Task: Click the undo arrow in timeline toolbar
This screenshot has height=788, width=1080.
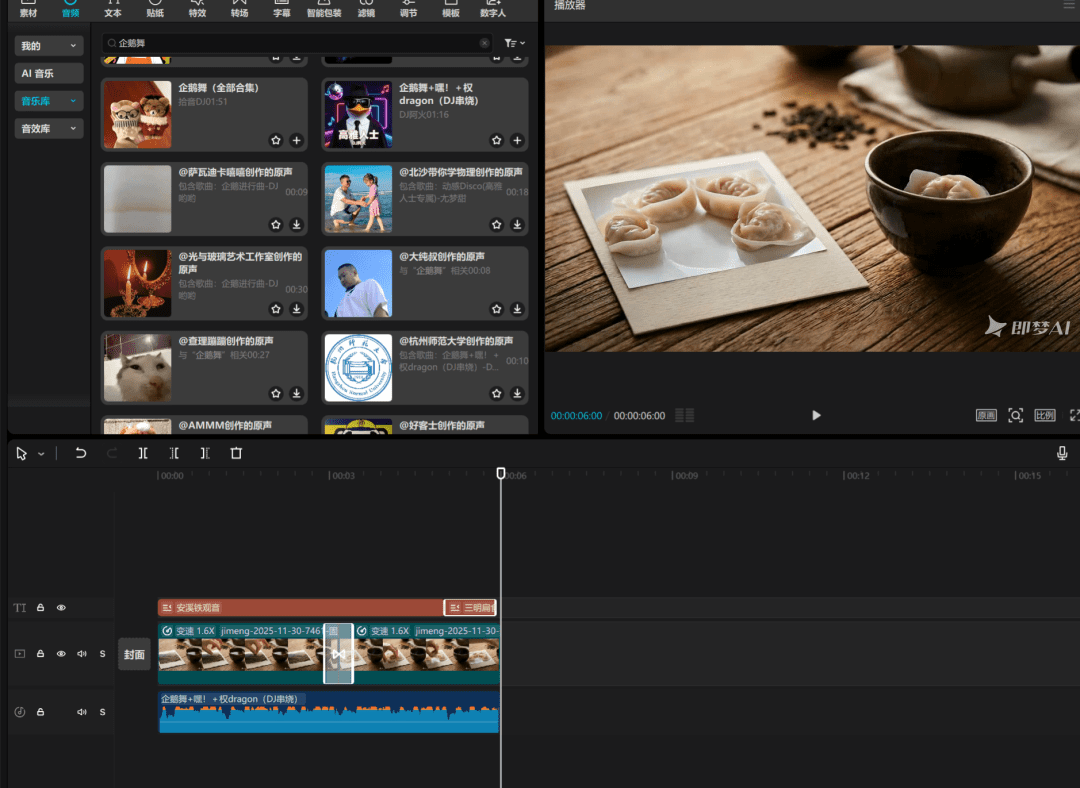Action: tap(81, 453)
